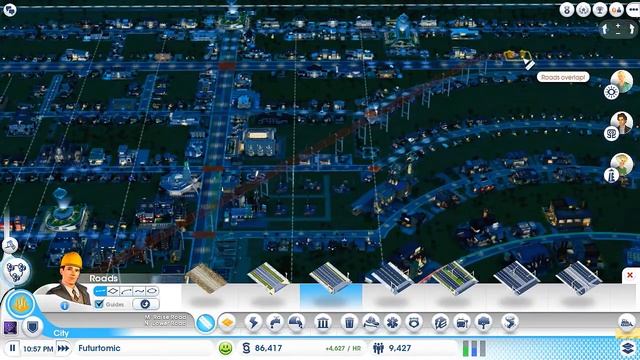Open the Roads menu icon

(205, 323)
